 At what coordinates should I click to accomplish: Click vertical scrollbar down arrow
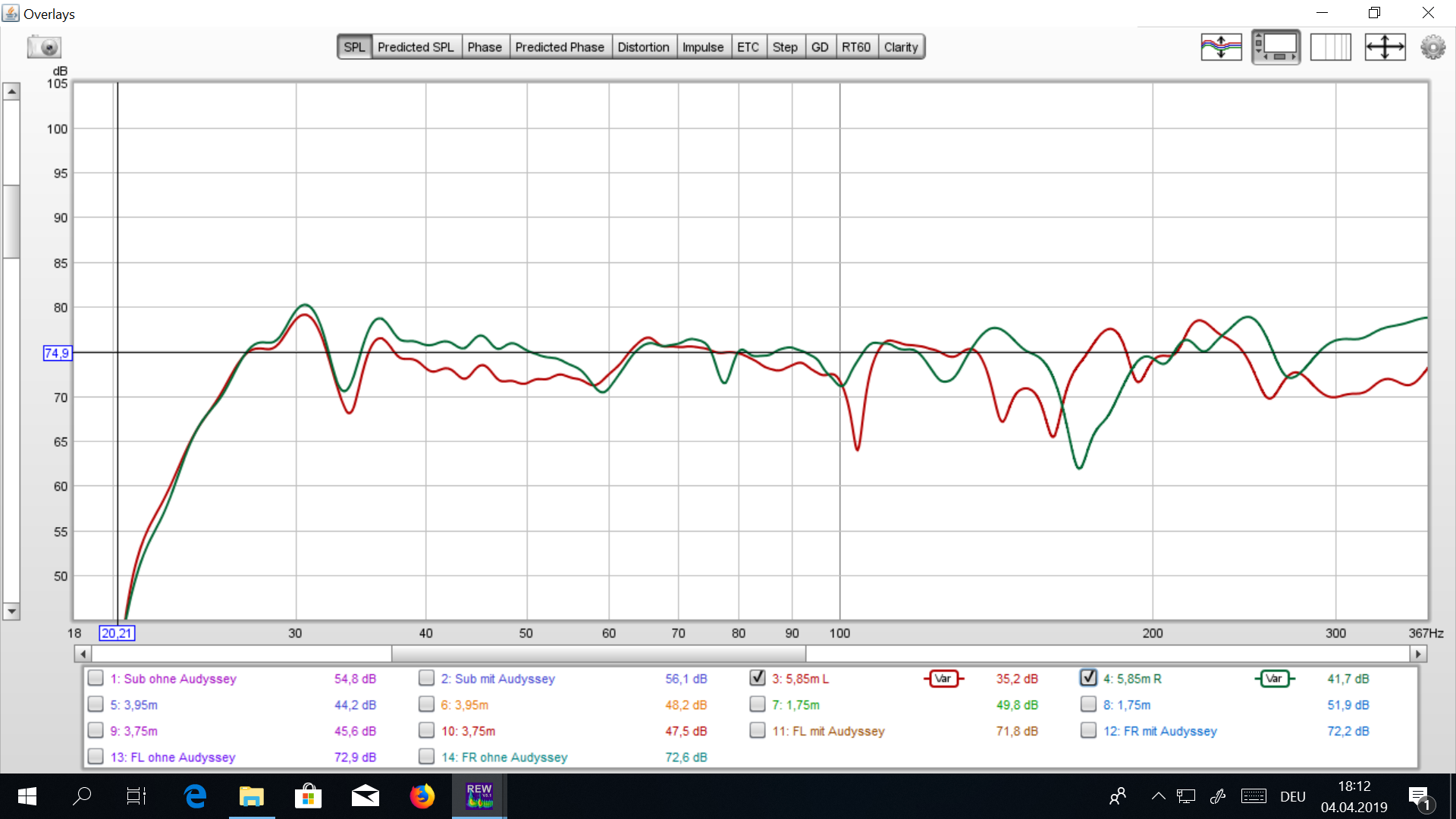[x=11, y=611]
